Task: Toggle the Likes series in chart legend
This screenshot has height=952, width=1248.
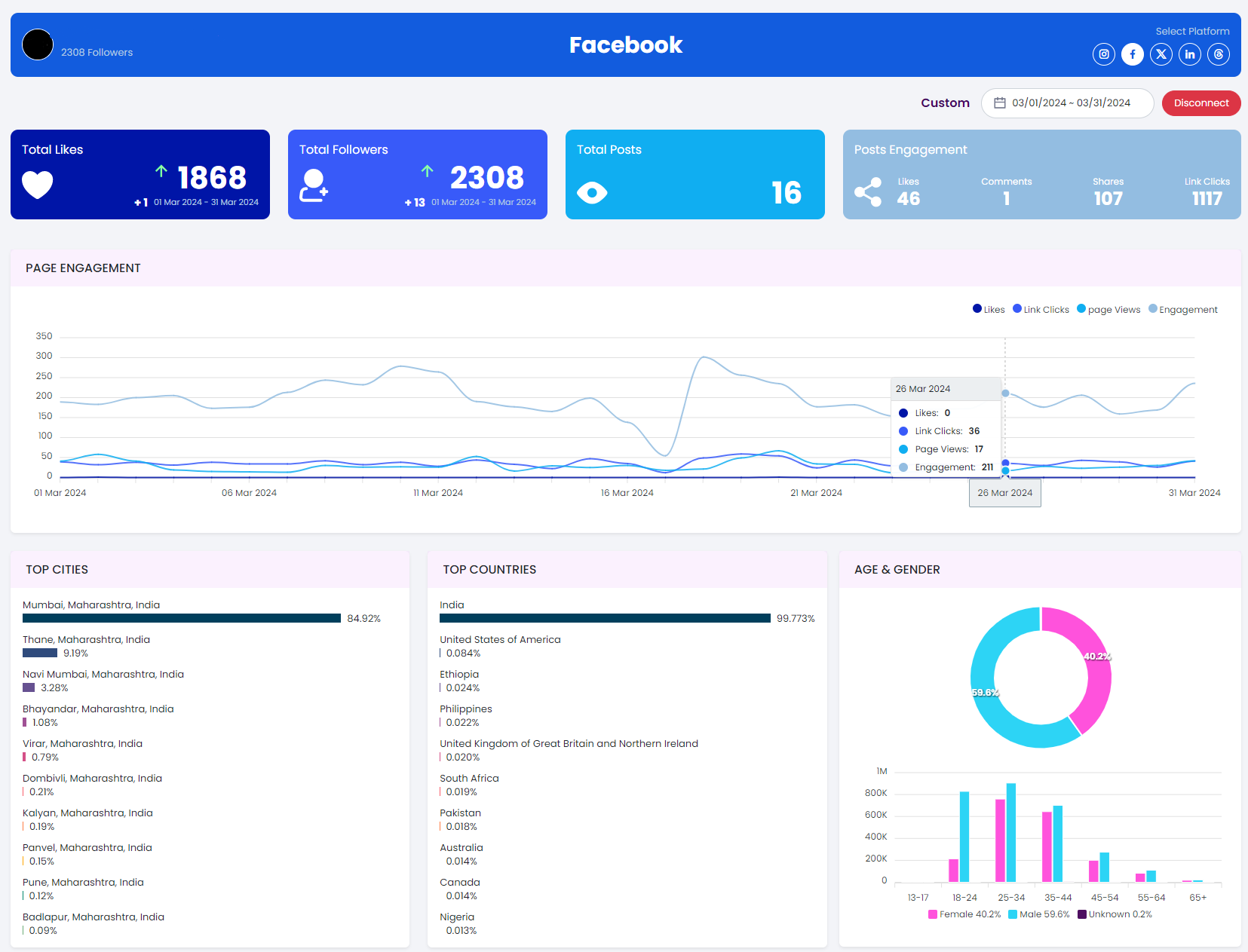Action: tap(988, 309)
